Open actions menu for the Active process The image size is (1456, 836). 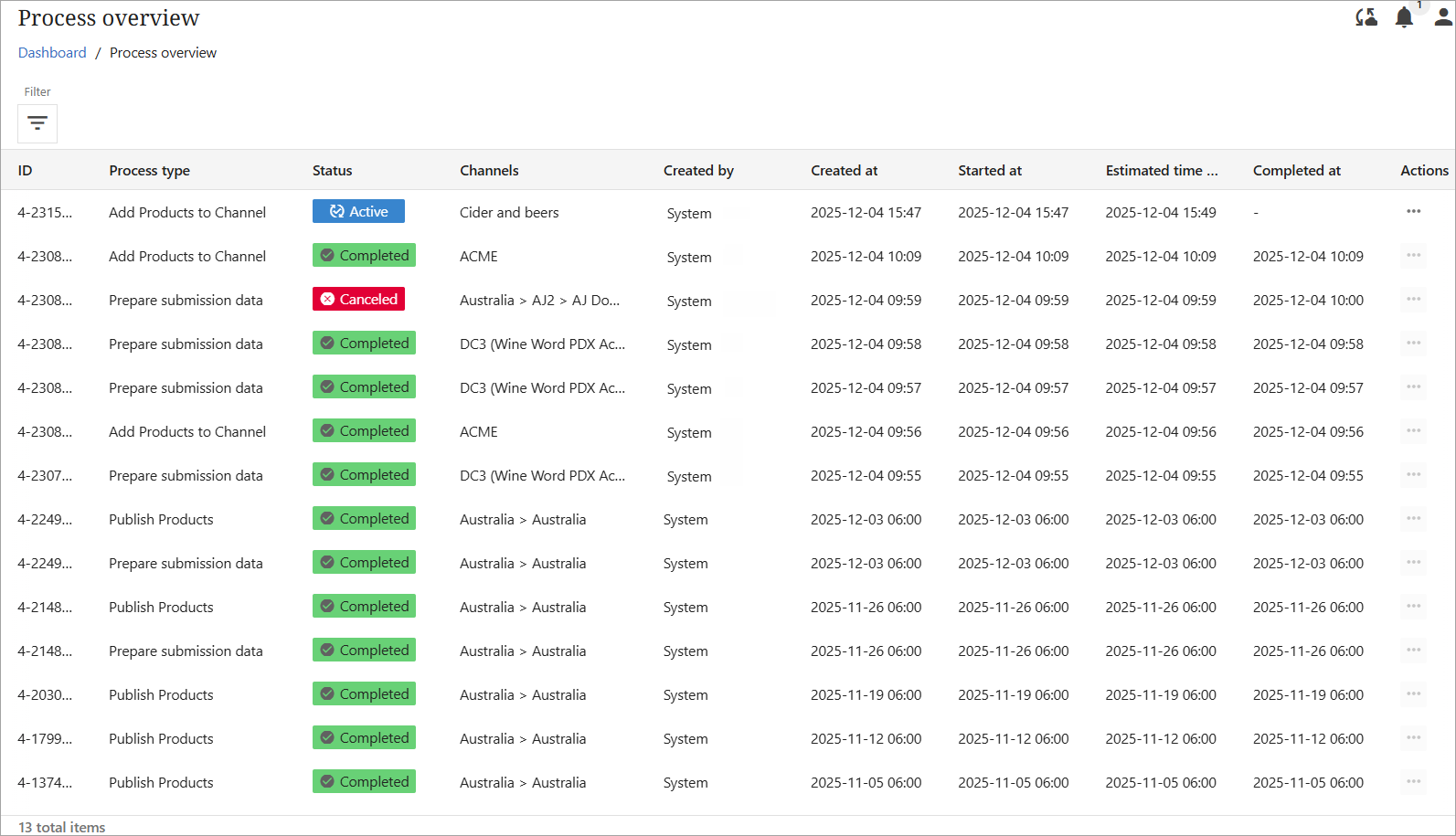pyautogui.click(x=1413, y=212)
